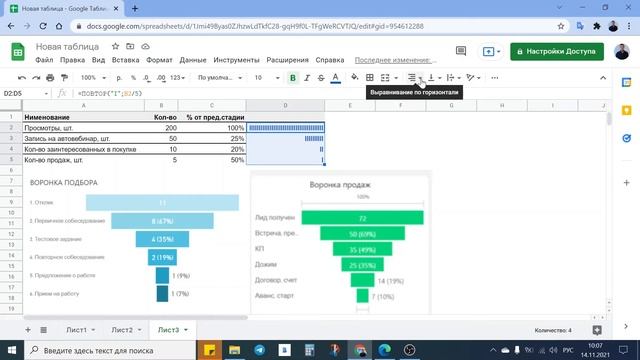Open text wrapping options
The height and width of the screenshot is (360, 640).
(x=453, y=78)
